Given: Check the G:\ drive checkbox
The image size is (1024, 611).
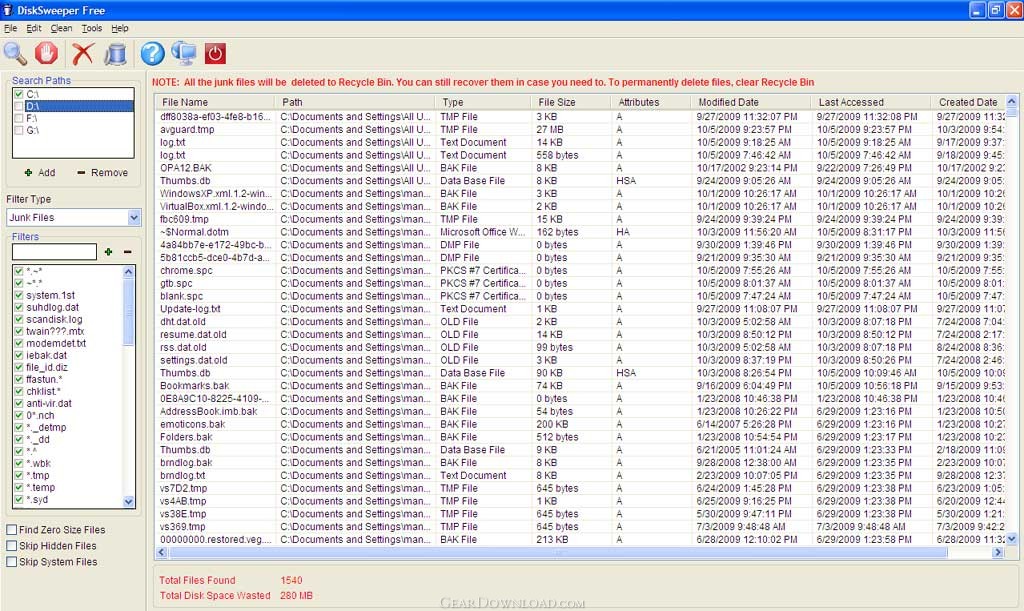Looking at the screenshot, I should click(18, 130).
